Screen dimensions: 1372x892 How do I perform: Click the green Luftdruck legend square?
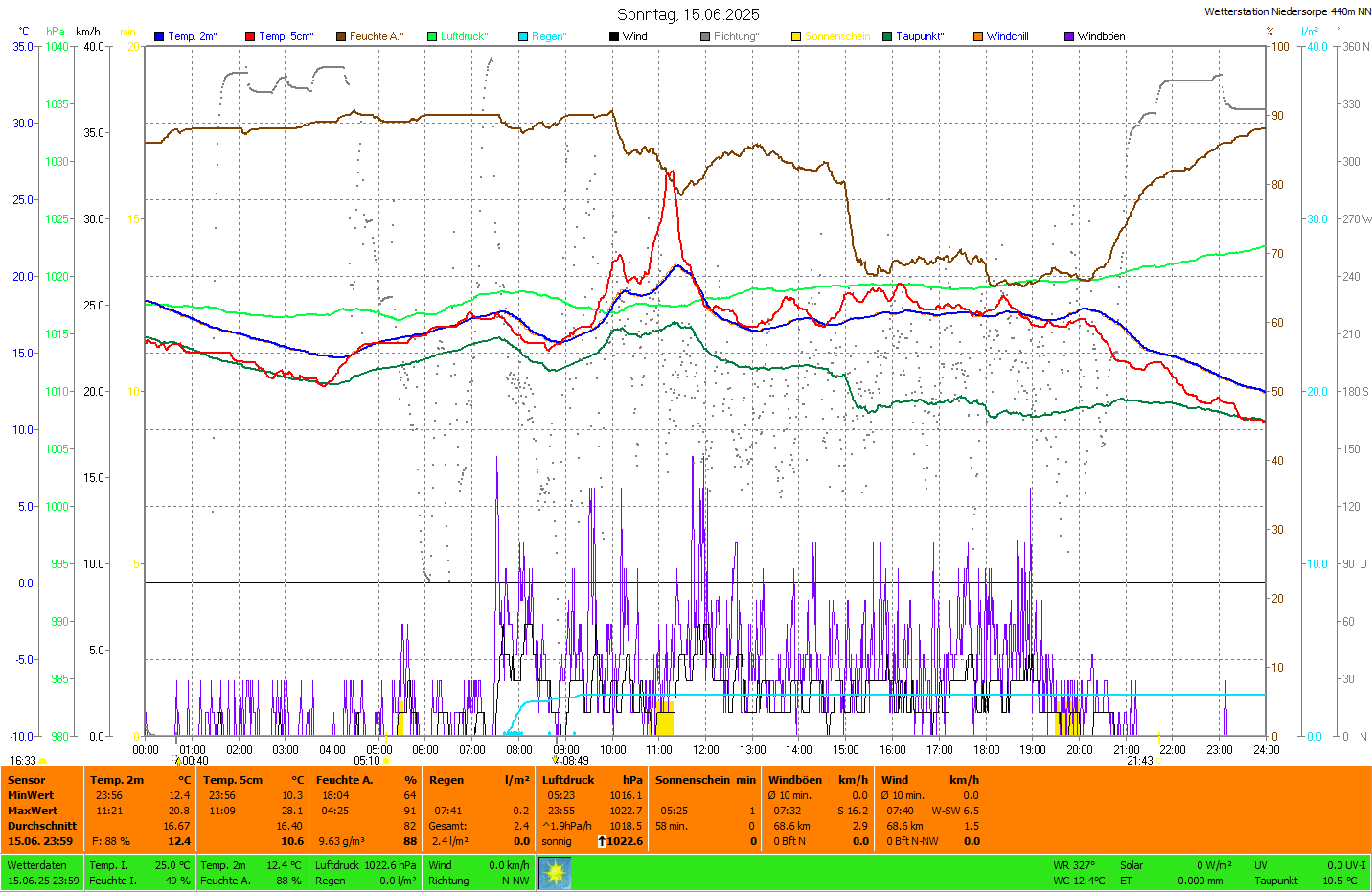pos(432,36)
